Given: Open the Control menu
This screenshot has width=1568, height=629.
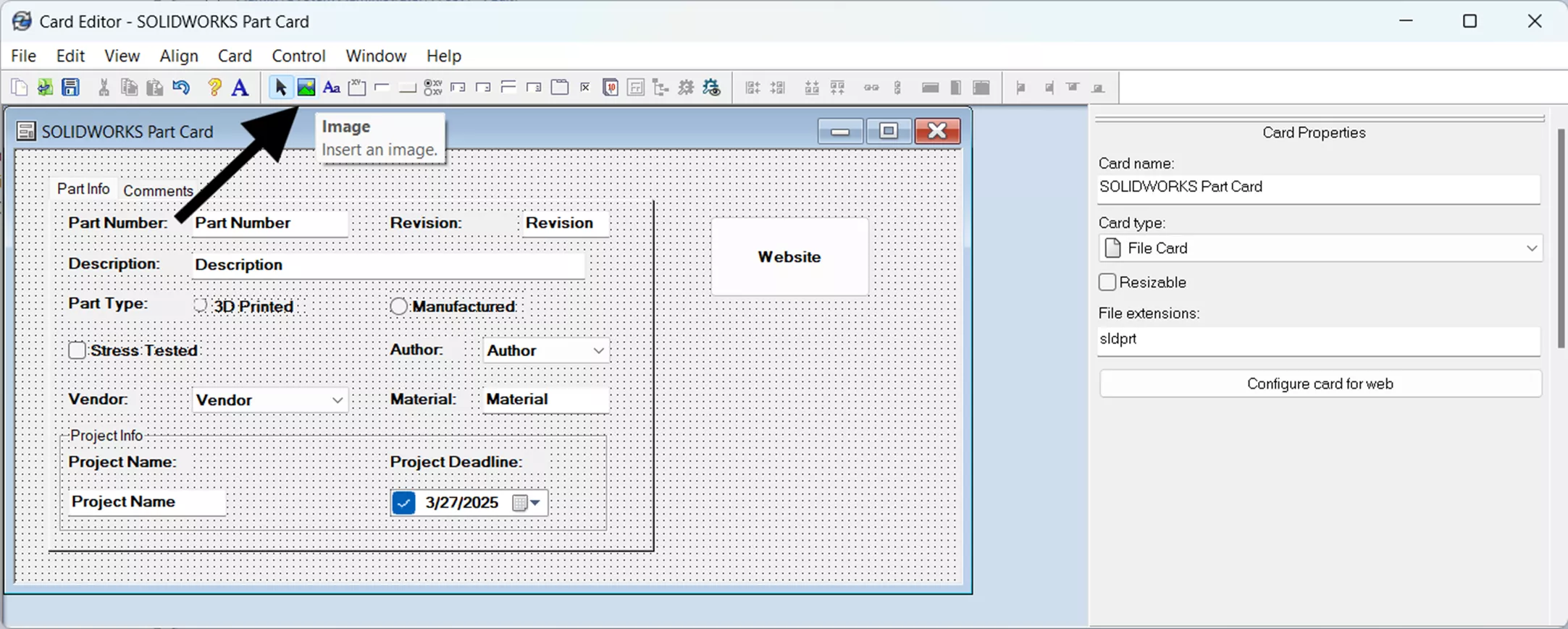Looking at the screenshot, I should pos(298,56).
